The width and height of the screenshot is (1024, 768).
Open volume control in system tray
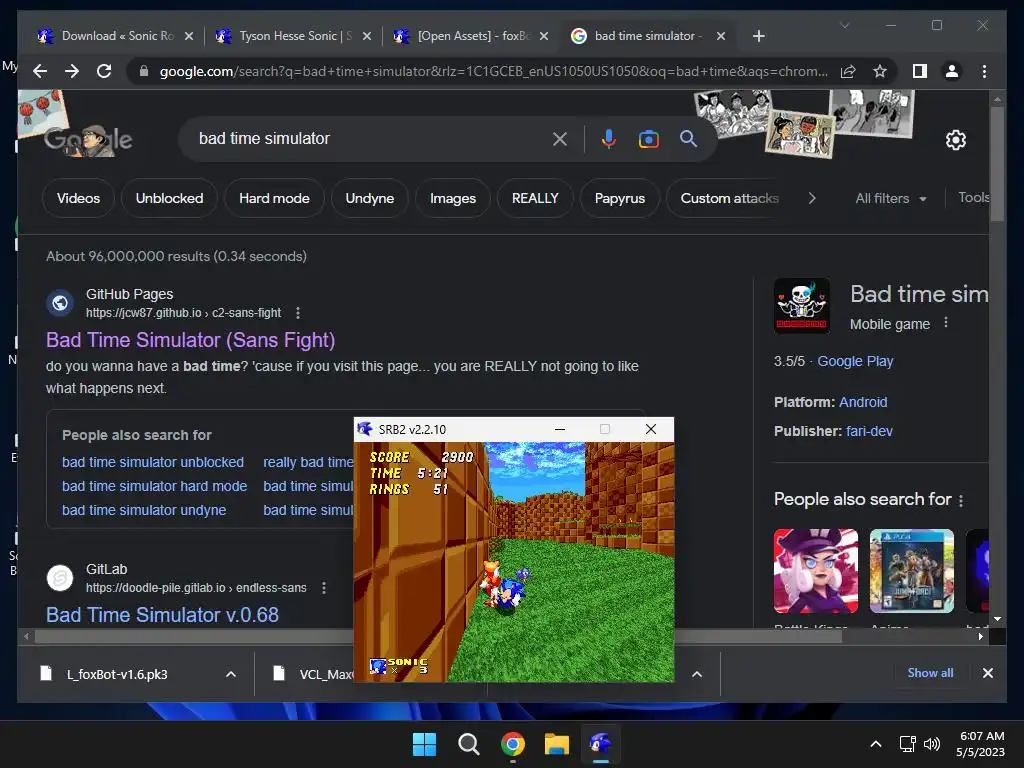[x=932, y=744]
